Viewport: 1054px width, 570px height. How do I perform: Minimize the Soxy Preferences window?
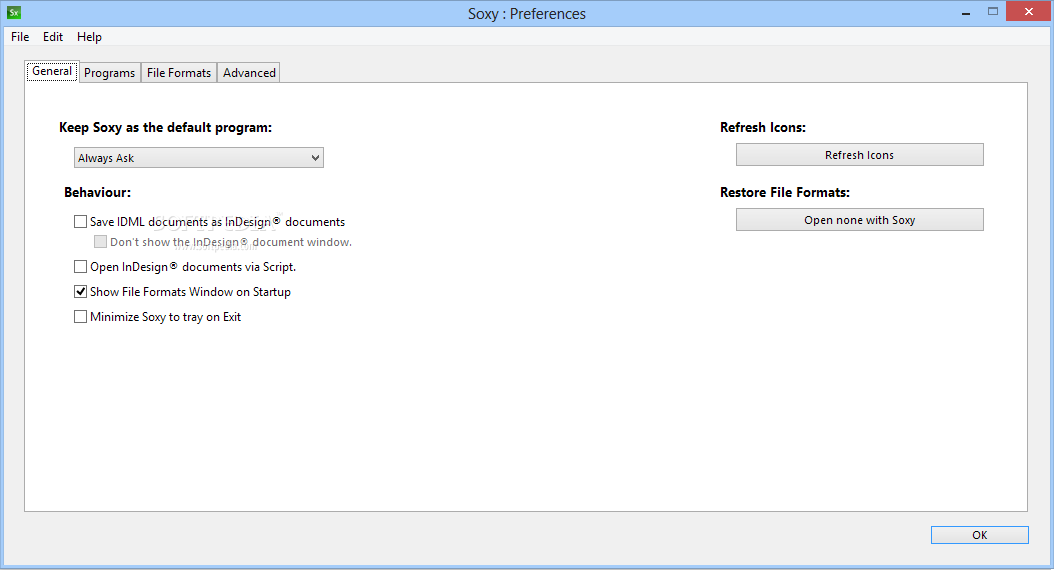pos(966,12)
